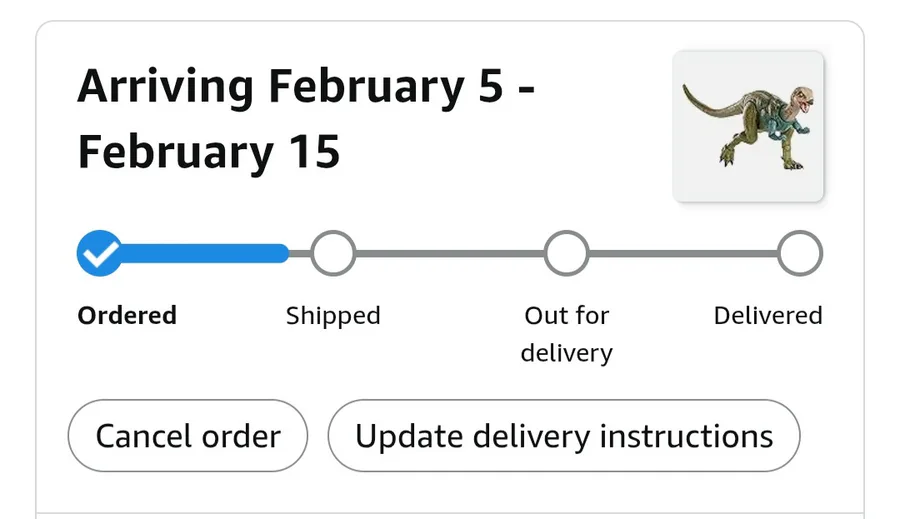Viewport: 900px width, 519px height.
Task: Click the blue Ordered checkmark icon
Action: pyautogui.click(x=100, y=254)
